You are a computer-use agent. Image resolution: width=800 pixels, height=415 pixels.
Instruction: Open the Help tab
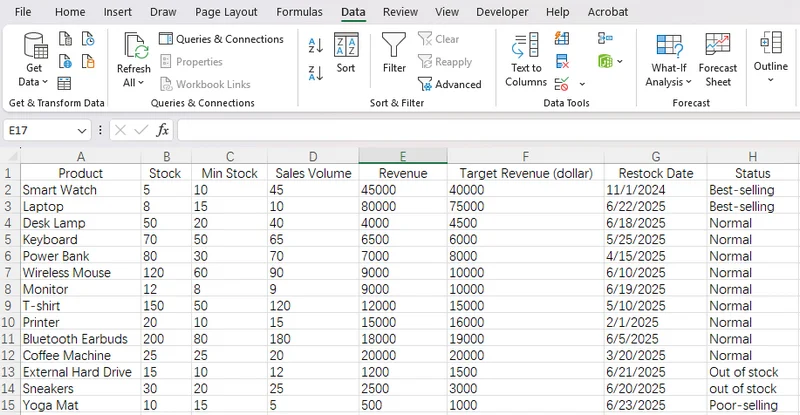(557, 12)
